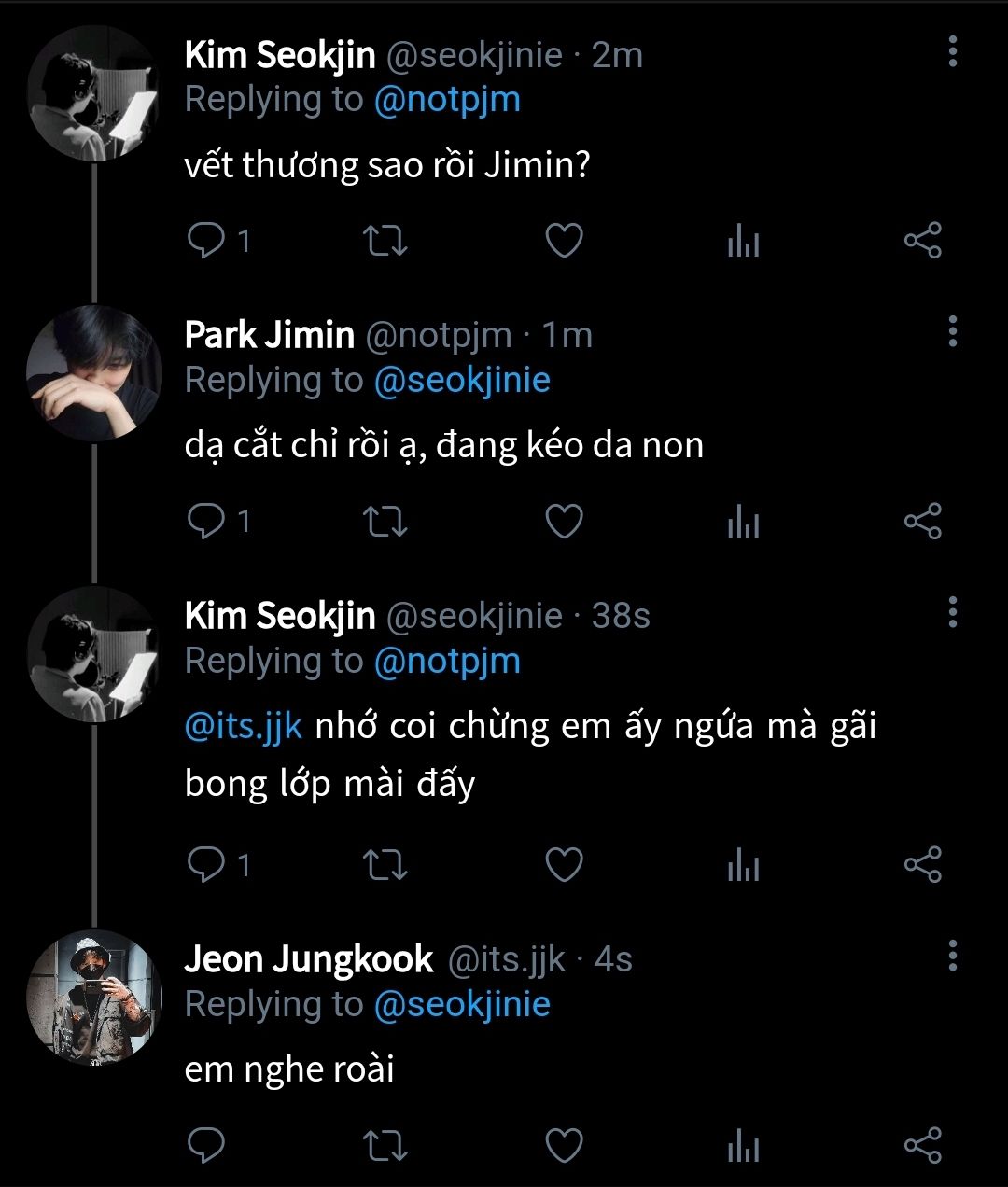Viewport: 1008px width, 1187px height.
Task: Share Park Jimin's tweet
Action: tap(923, 521)
